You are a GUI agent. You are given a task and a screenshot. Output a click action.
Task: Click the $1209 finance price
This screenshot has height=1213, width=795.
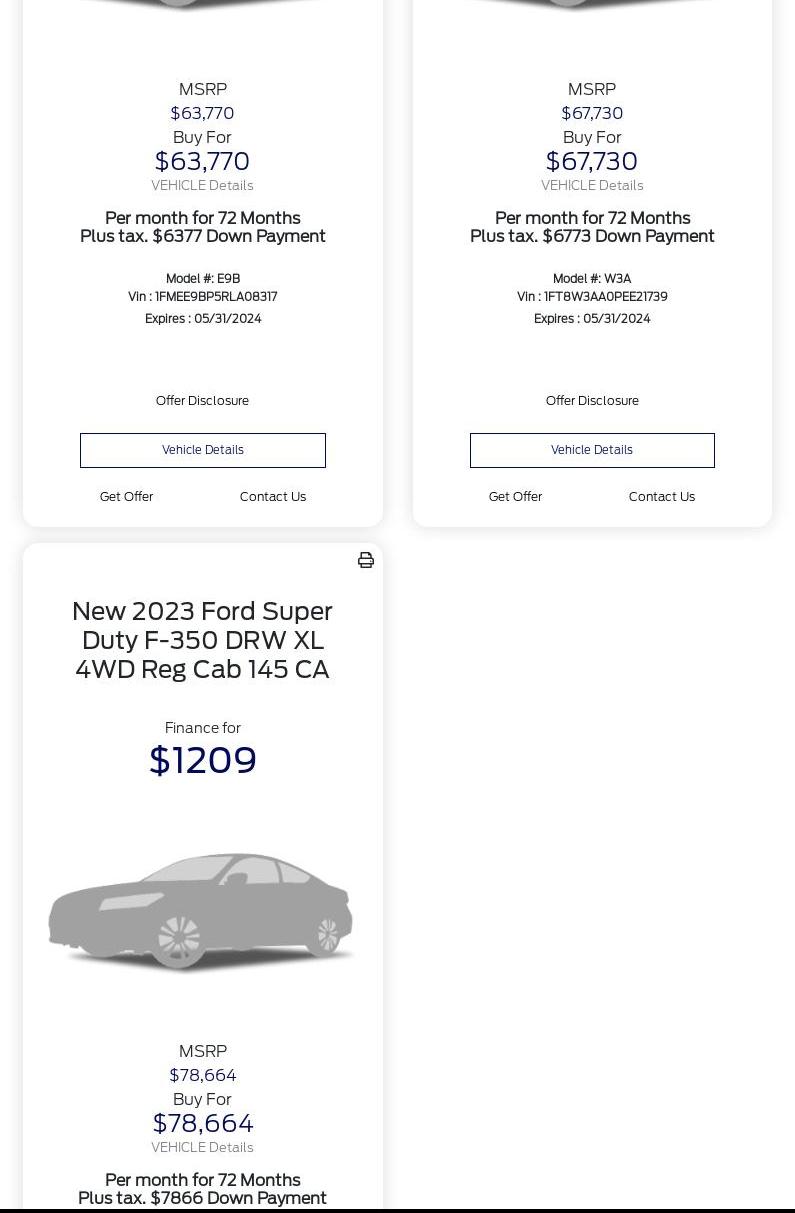point(203,761)
